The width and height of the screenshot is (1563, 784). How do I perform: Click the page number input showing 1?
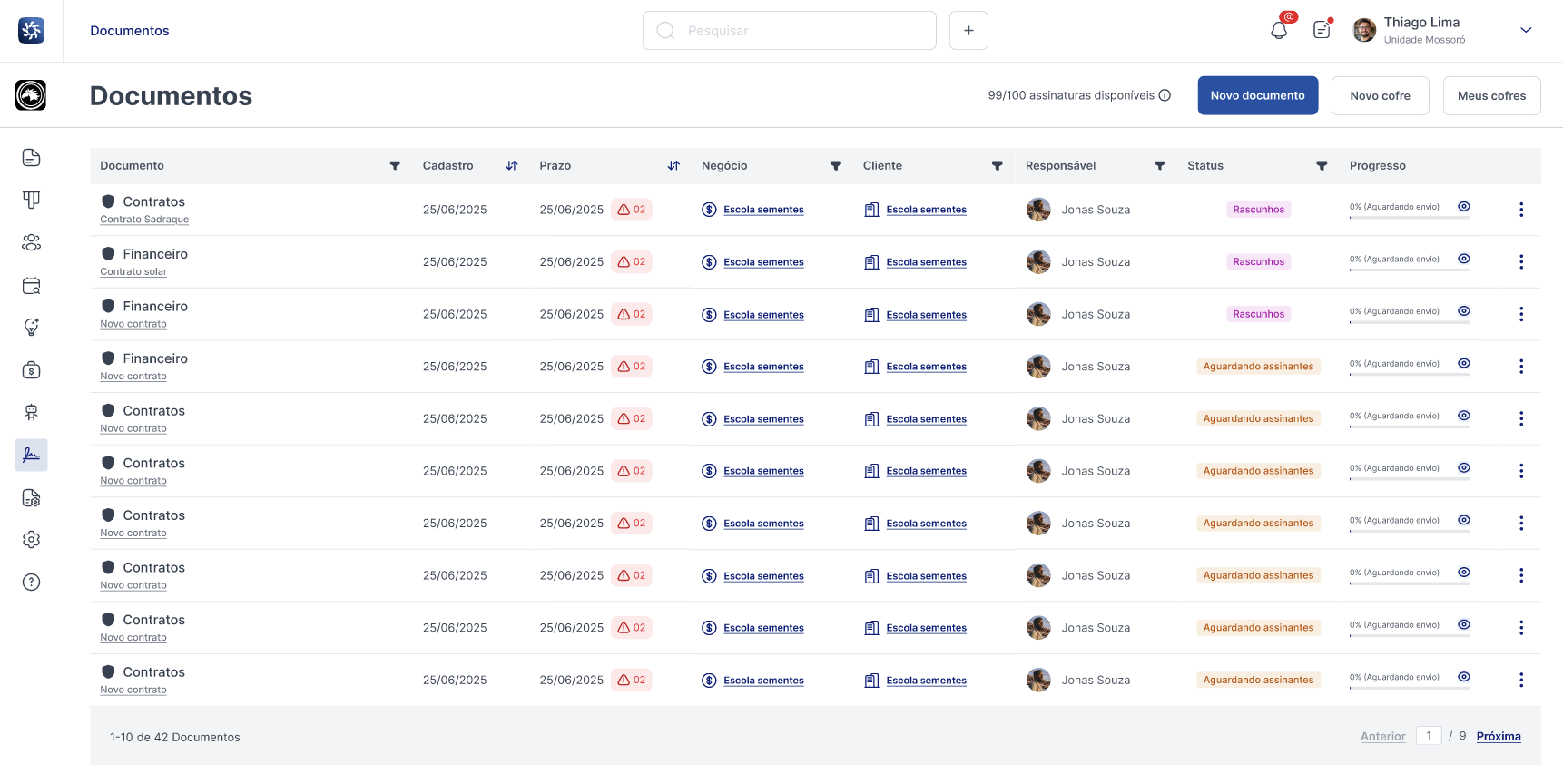[x=1429, y=736]
